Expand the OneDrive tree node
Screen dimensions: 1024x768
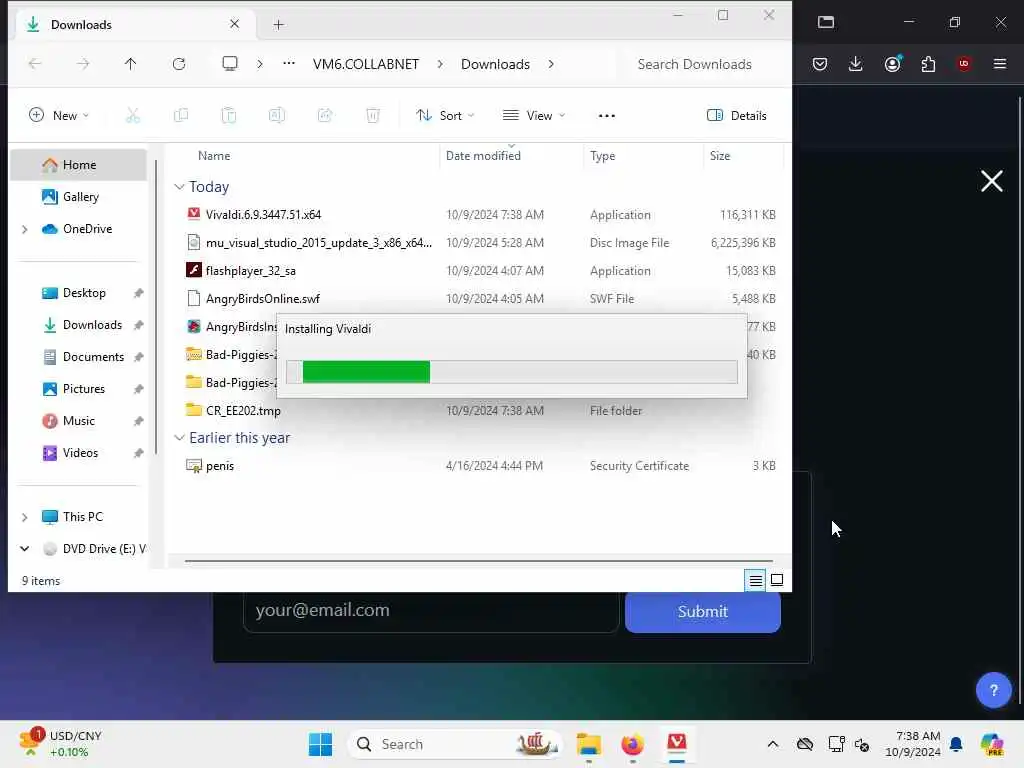pyautogui.click(x=25, y=229)
